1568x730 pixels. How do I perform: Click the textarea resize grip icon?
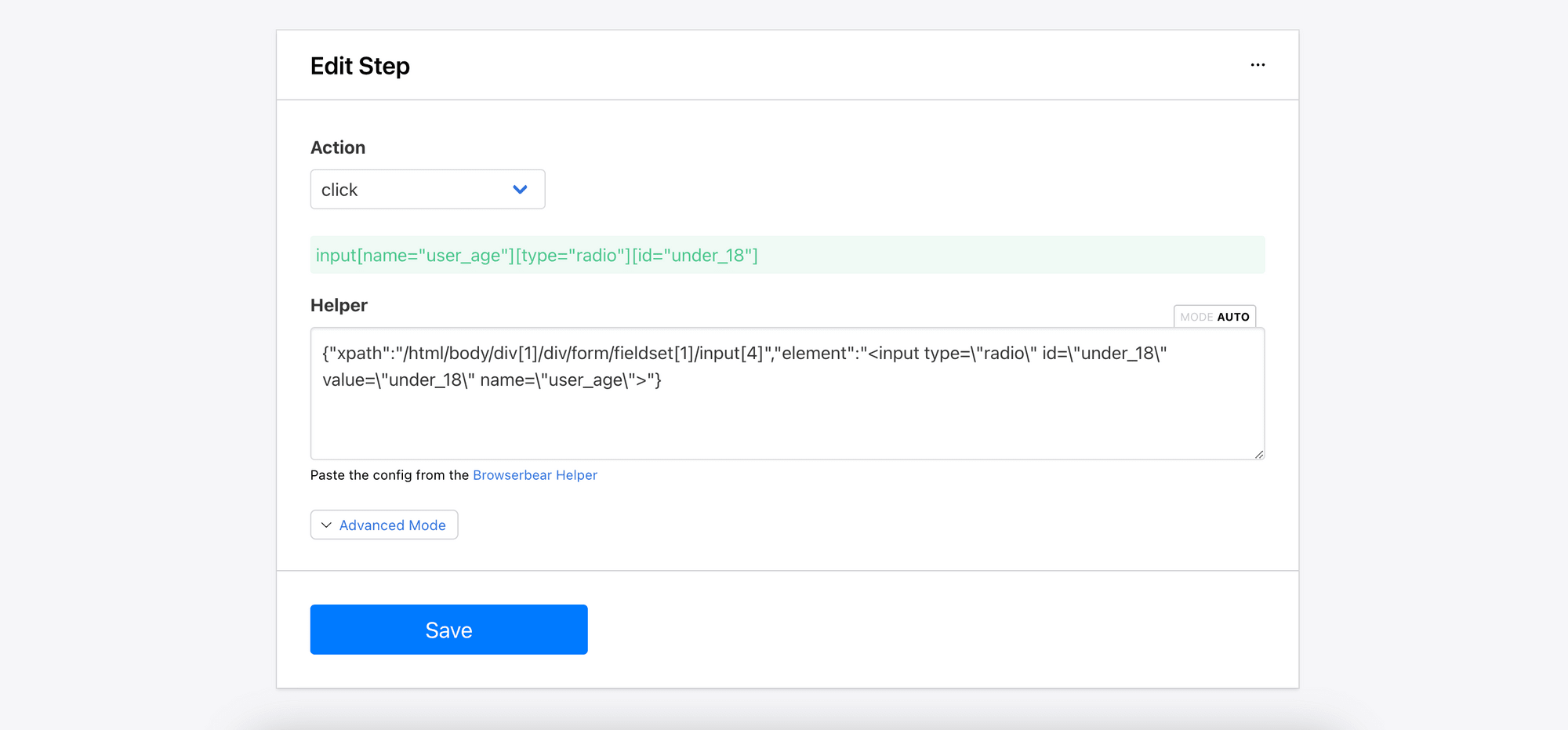click(x=1258, y=453)
